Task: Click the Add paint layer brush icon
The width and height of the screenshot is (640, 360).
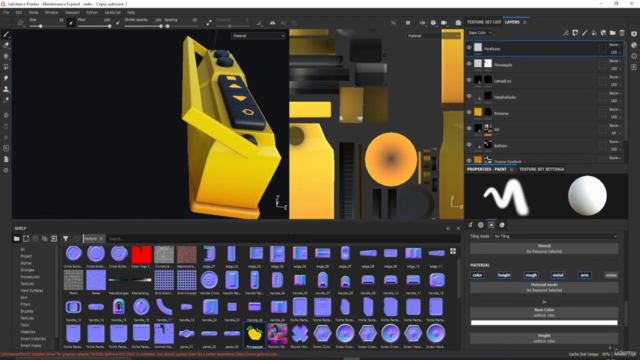Action: point(584,33)
